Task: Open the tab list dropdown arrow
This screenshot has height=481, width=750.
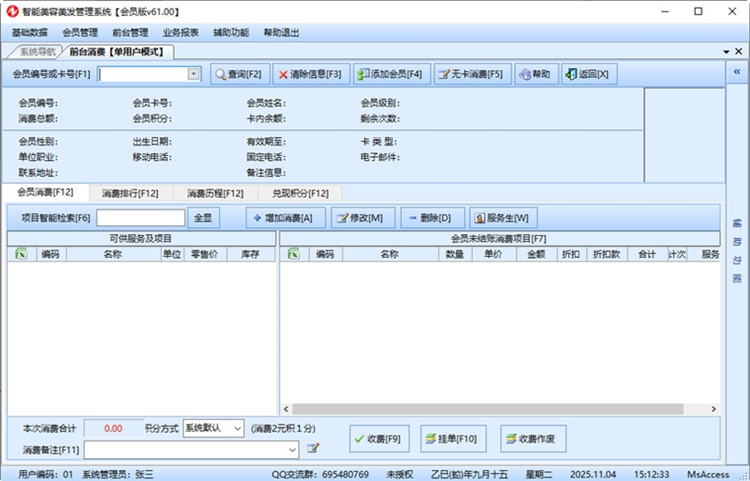Action: 726,52
